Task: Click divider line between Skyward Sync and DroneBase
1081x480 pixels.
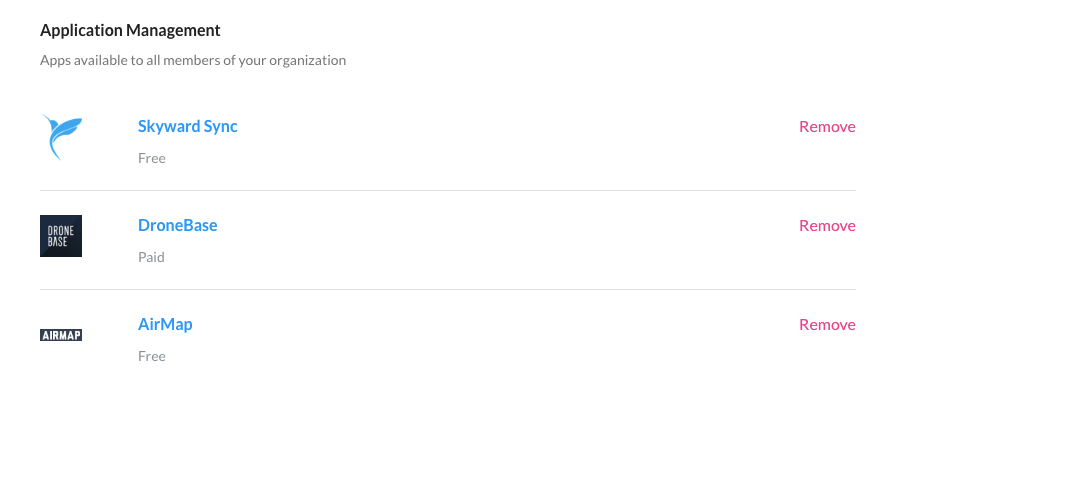Action: pyautogui.click(x=448, y=190)
